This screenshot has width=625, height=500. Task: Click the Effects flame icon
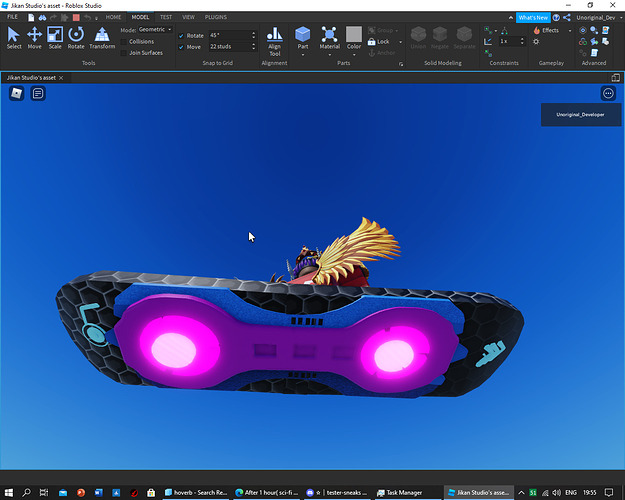537,30
